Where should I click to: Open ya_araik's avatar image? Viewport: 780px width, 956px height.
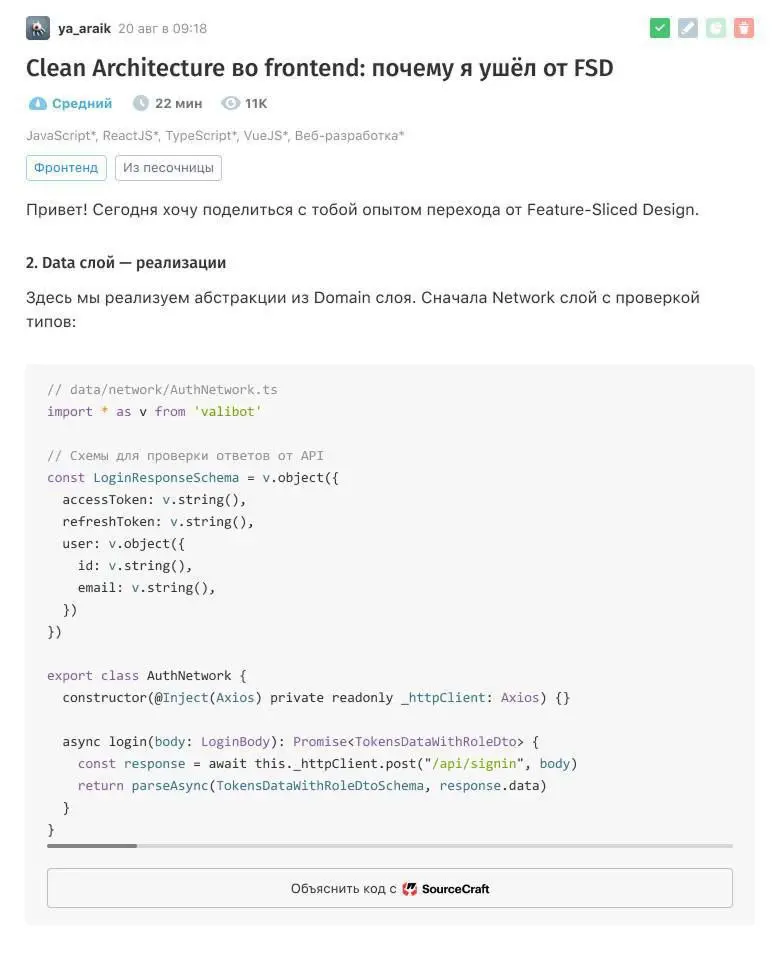(x=38, y=28)
